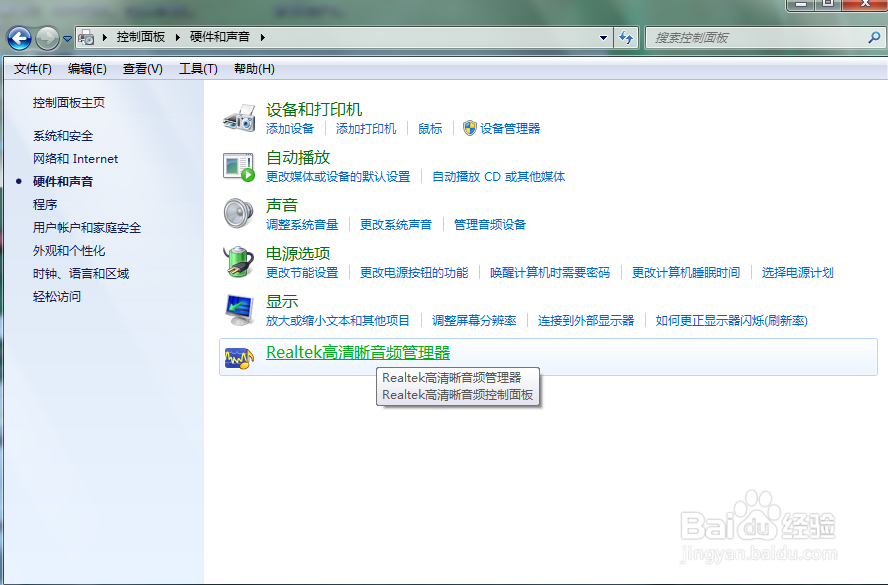This screenshot has width=888, height=585.
Task: Click the refresh button next to address bar
Action: pyautogui.click(x=626, y=38)
